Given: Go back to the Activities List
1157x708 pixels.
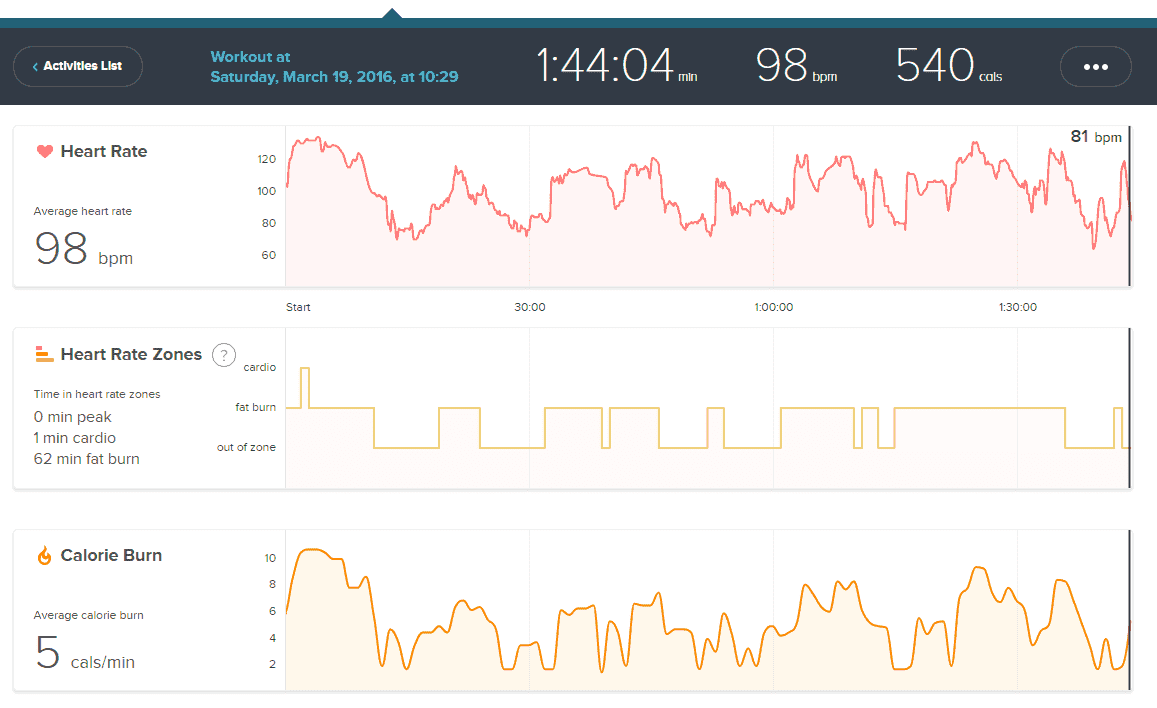Looking at the screenshot, I should (78, 66).
